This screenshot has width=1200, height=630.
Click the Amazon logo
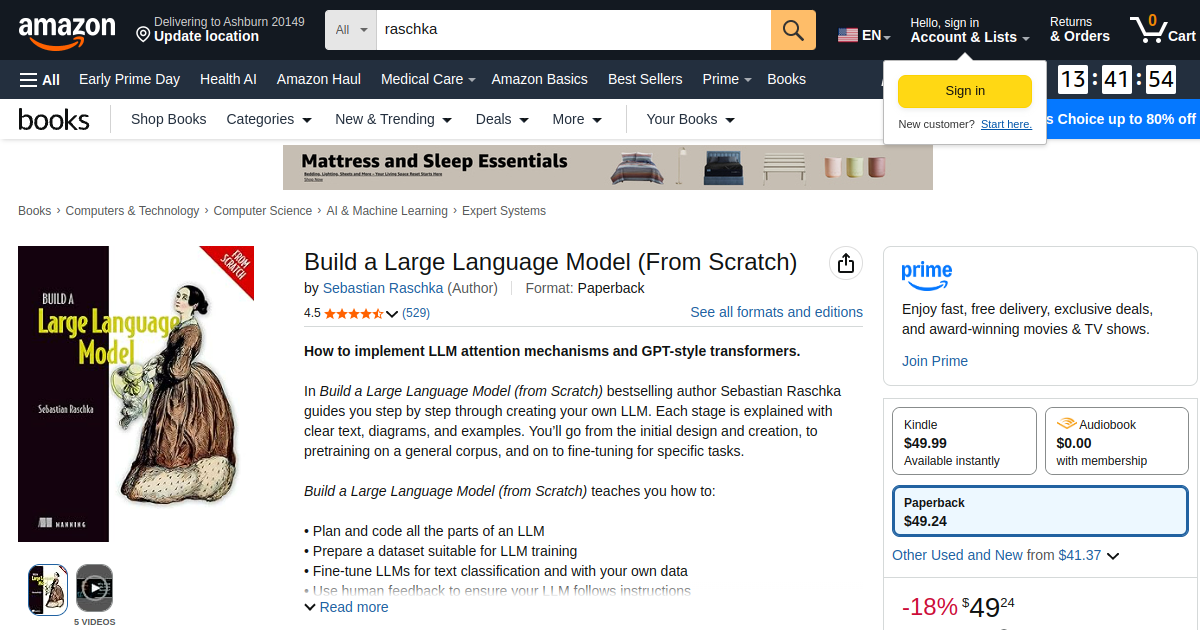tap(66, 31)
